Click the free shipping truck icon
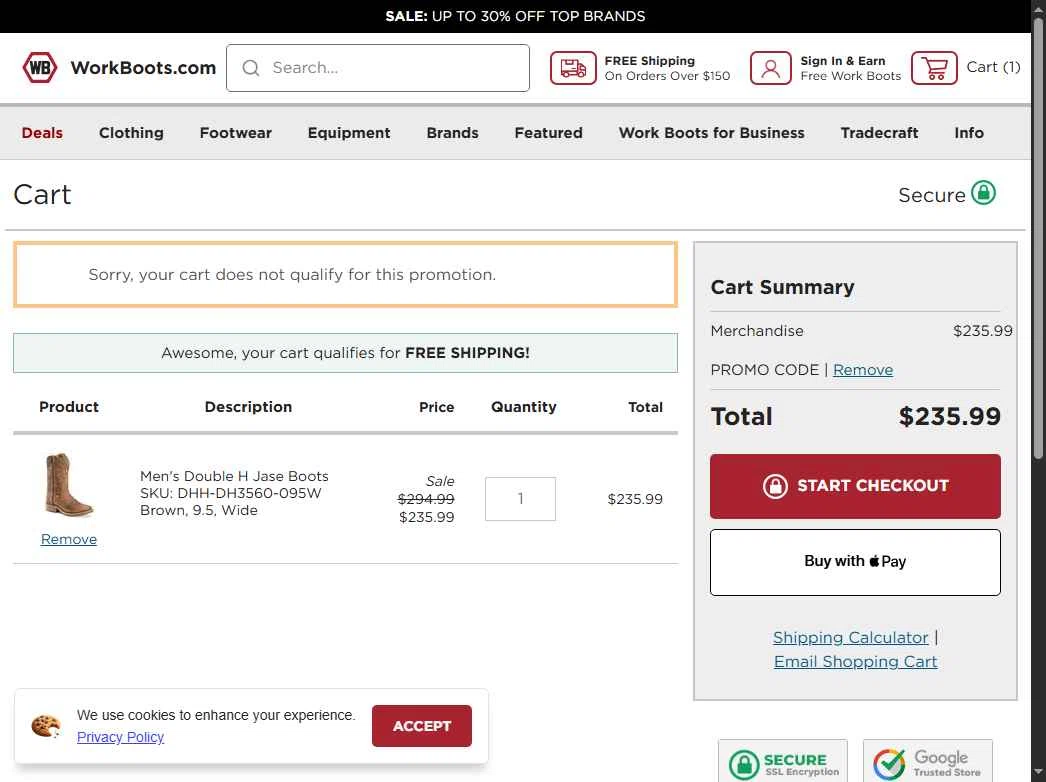Viewport: 1046px width, 782px height. point(573,68)
